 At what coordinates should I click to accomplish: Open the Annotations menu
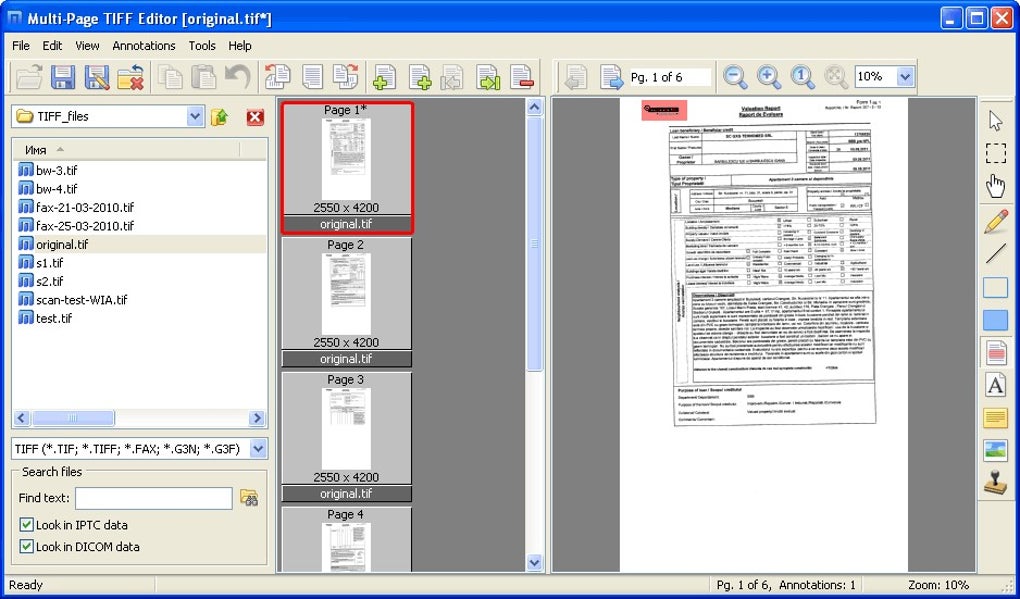[x=144, y=46]
